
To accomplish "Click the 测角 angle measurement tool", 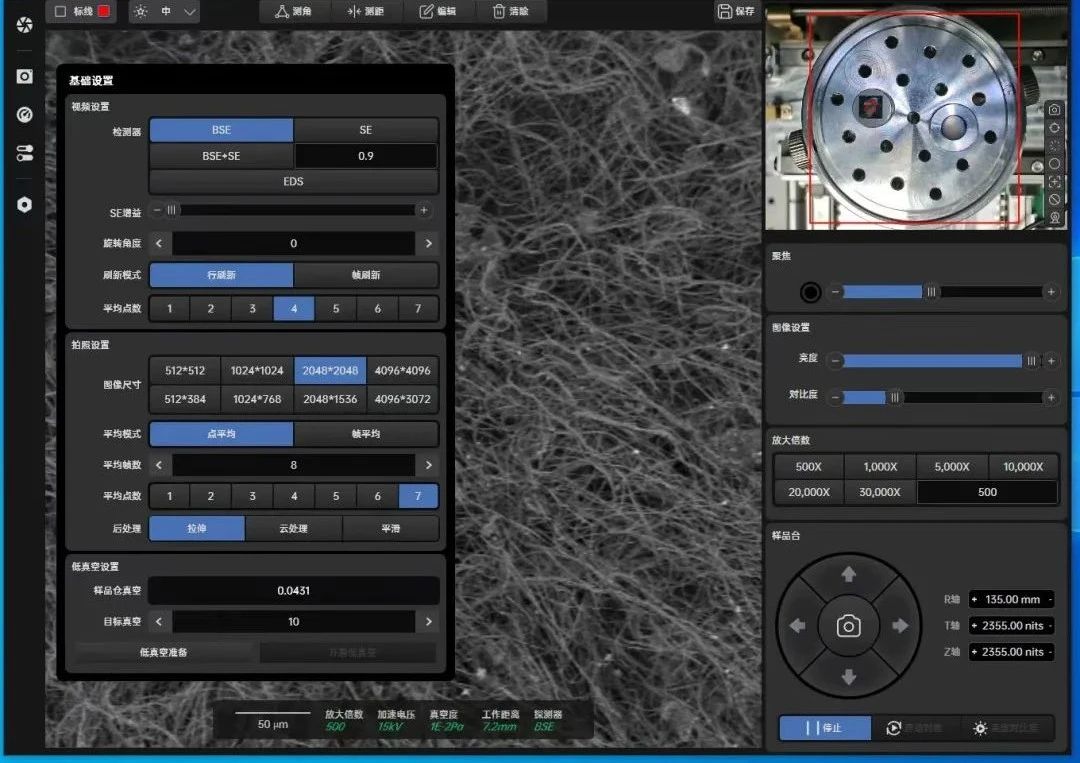I will coord(295,11).
